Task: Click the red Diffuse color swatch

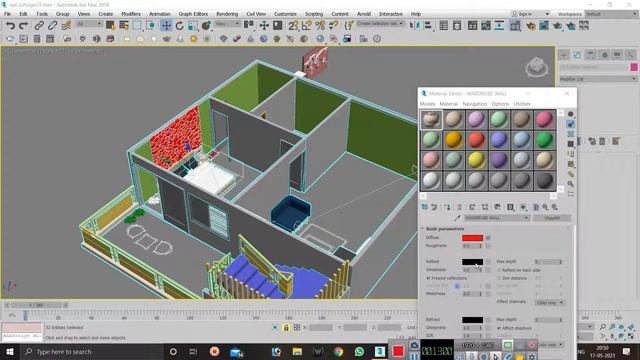Action: click(472, 238)
